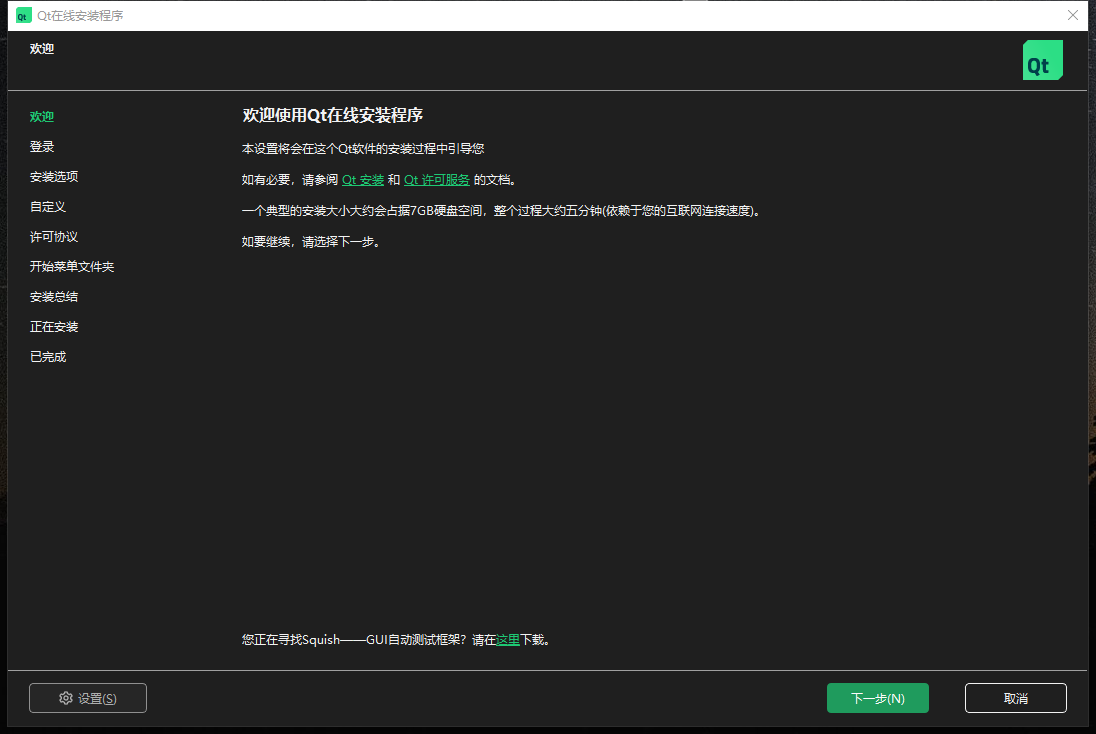Select the 已完成 step in the sidebar
The height and width of the screenshot is (734, 1096).
point(48,357)
